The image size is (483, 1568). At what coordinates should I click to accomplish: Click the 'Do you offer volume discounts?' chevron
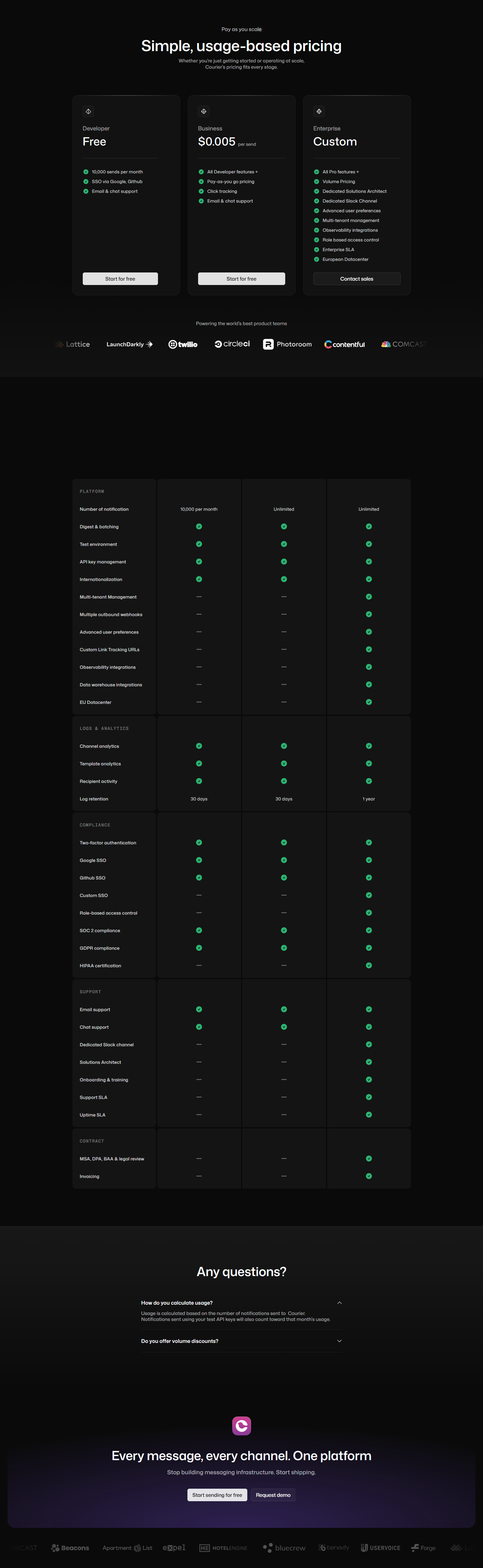(x=339, y=1341)
